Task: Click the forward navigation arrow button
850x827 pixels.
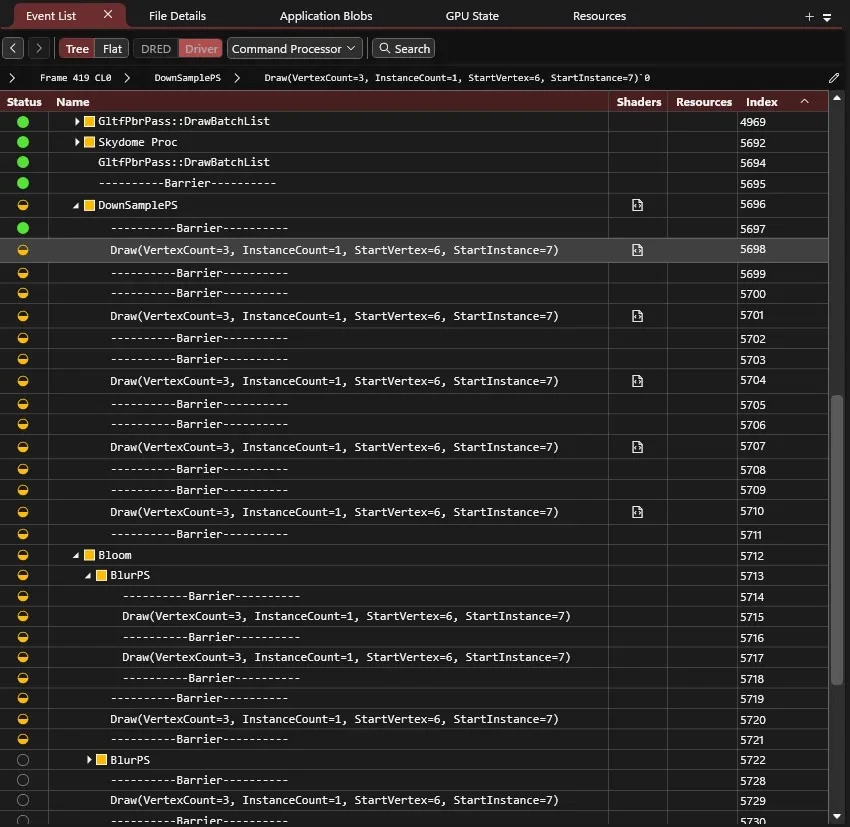Action: coord(39,48)
